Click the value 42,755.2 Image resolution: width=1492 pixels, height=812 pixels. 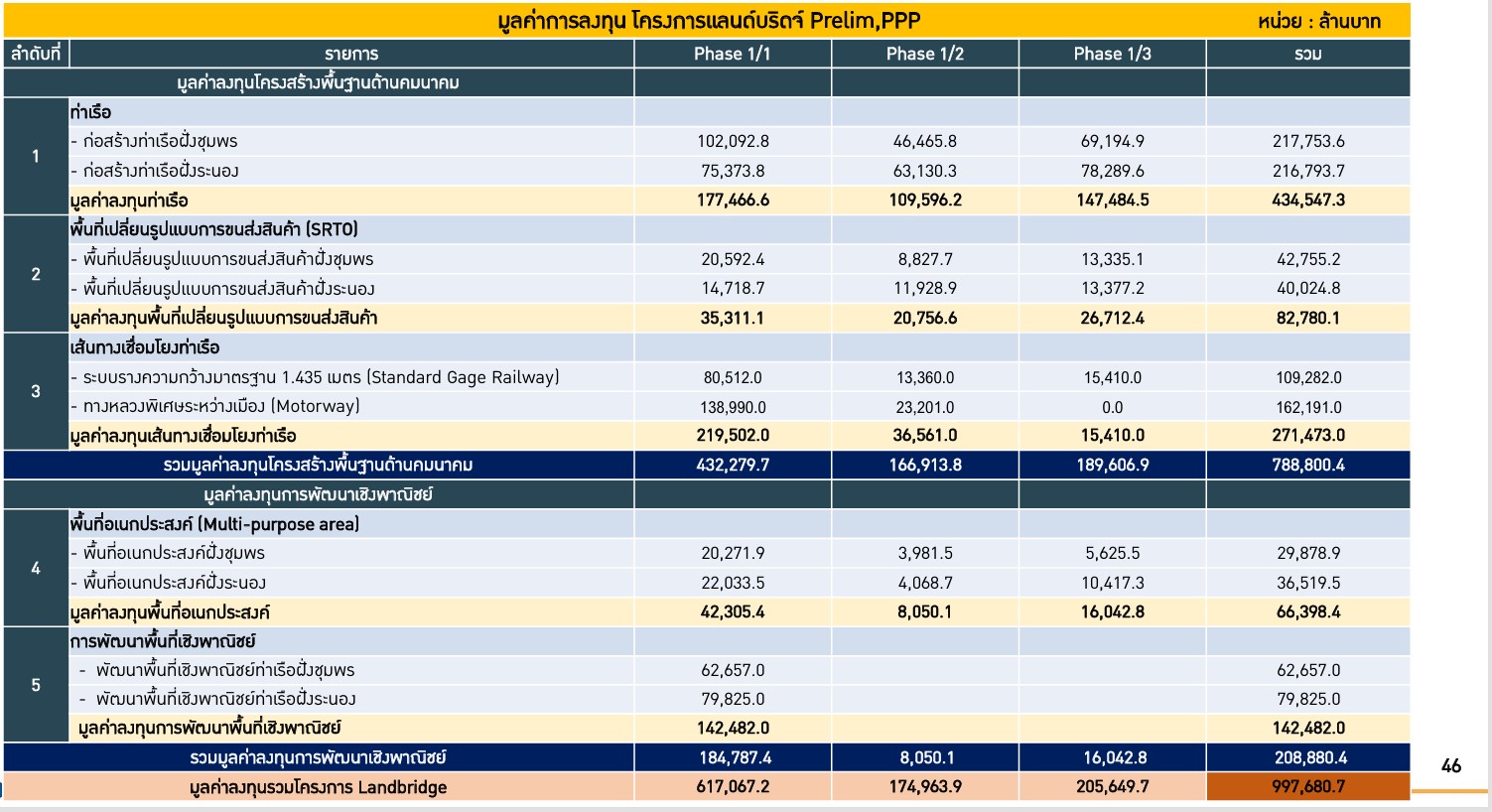[1308, 259]
